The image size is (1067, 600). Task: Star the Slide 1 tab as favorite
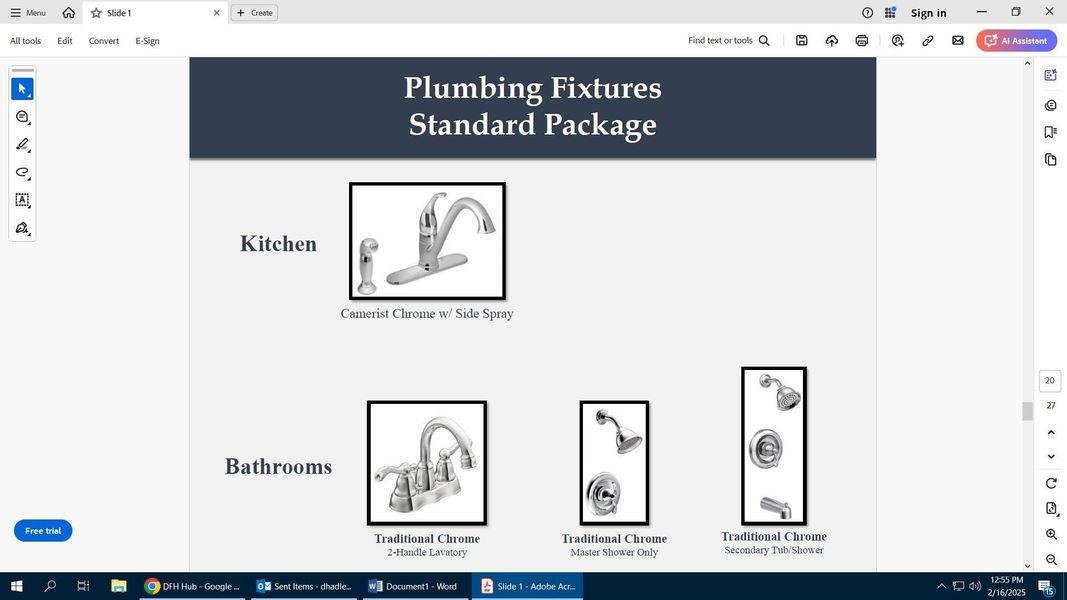click(96, 13)
